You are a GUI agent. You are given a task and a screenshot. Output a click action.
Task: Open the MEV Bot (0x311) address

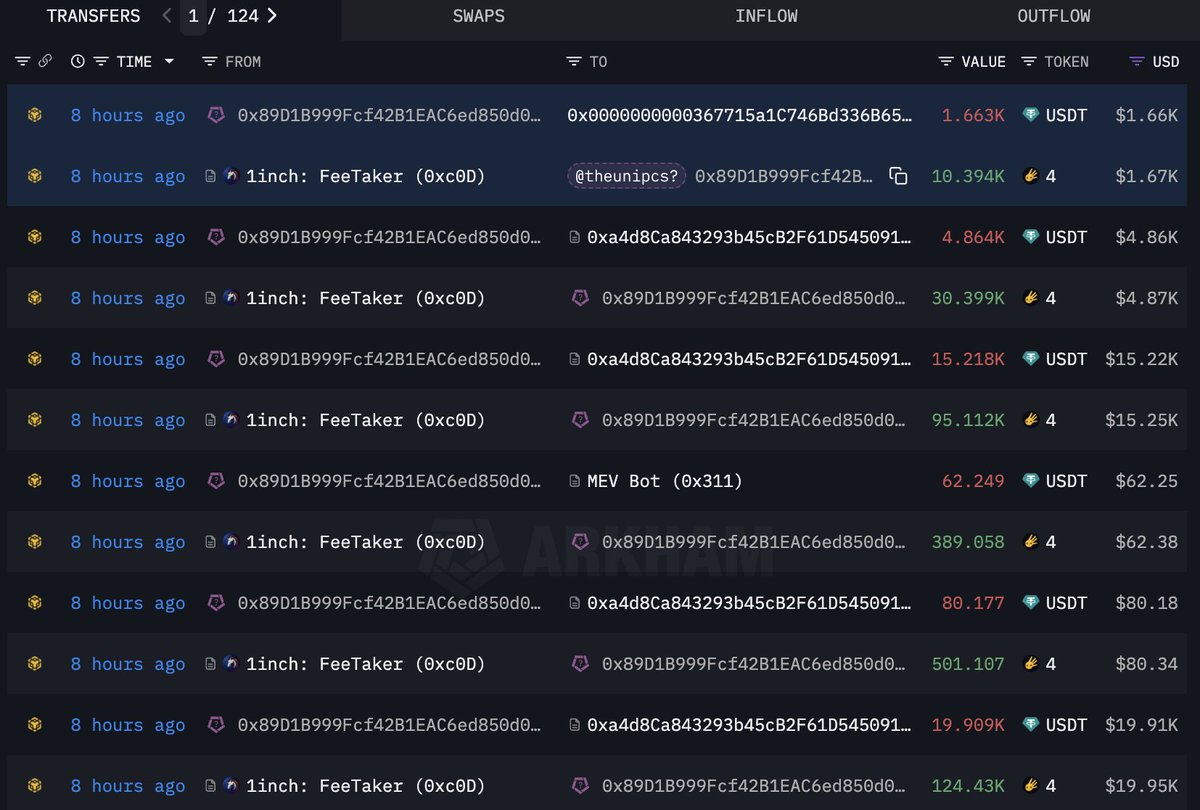coord(665,481)
